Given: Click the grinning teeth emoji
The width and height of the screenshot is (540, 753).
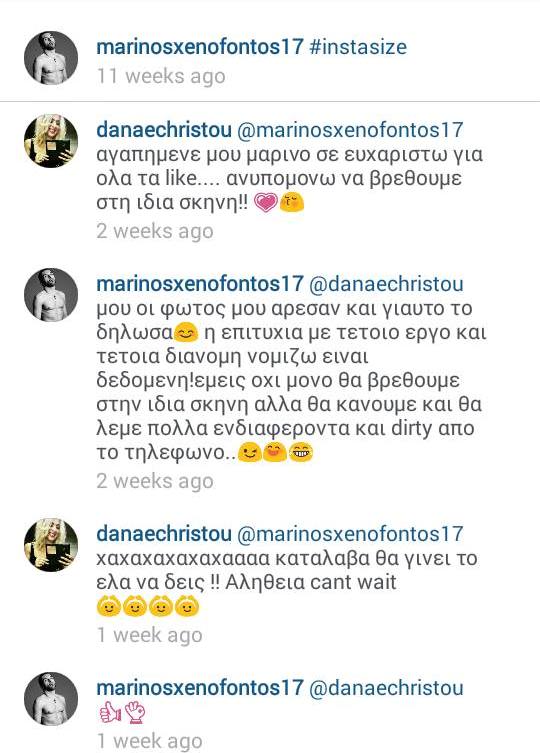Looking at the screenshot, I should click(301, 452).
